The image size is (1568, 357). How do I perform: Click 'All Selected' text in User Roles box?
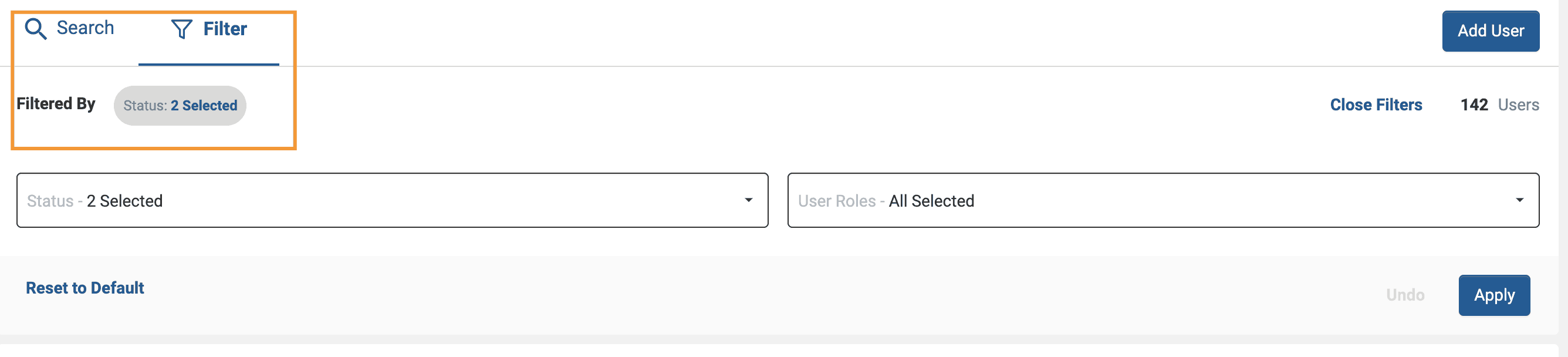pos(931,201)
